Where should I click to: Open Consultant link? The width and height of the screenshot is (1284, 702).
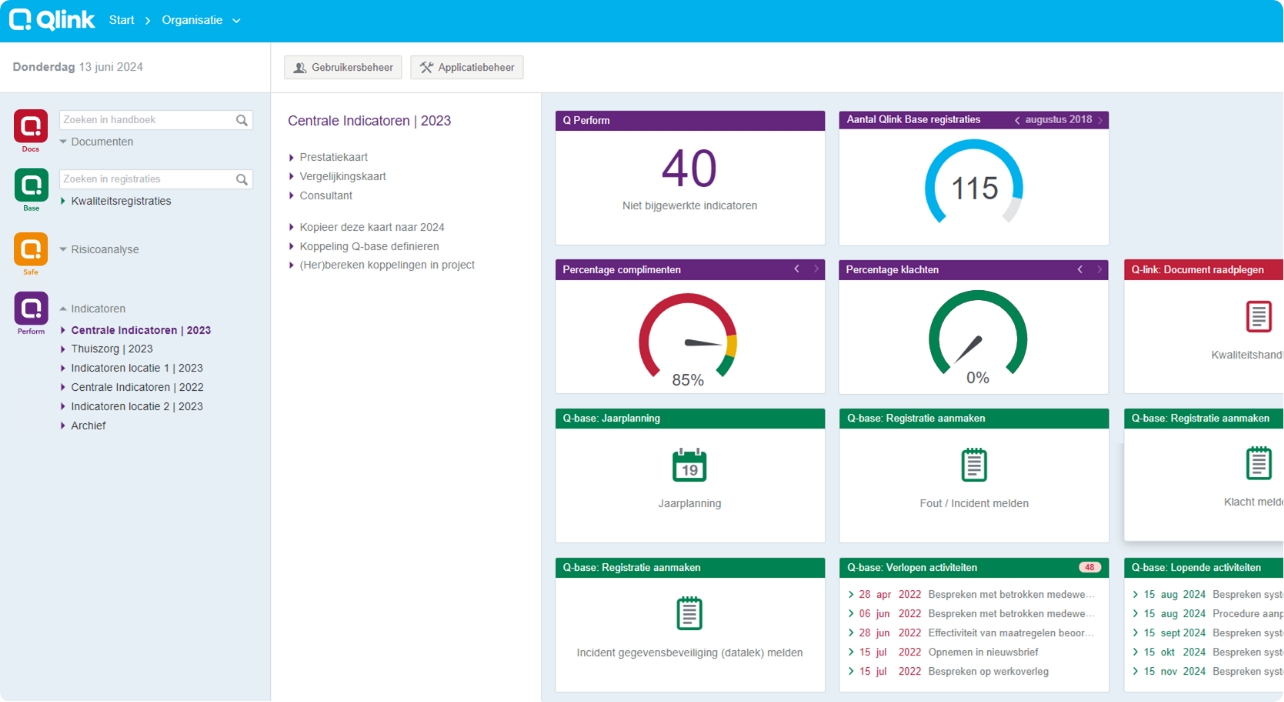[x=325, y=196]
